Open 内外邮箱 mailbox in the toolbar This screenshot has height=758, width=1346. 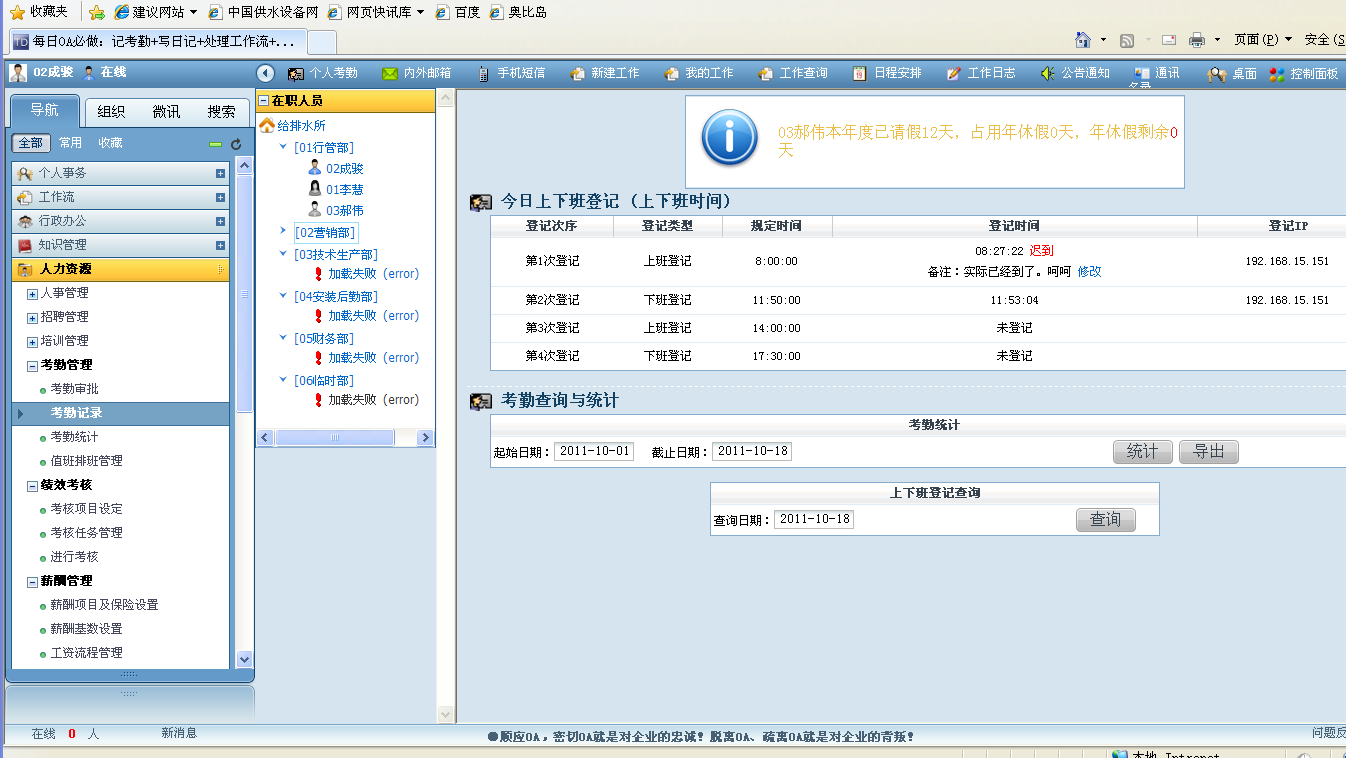click(416, 73)
